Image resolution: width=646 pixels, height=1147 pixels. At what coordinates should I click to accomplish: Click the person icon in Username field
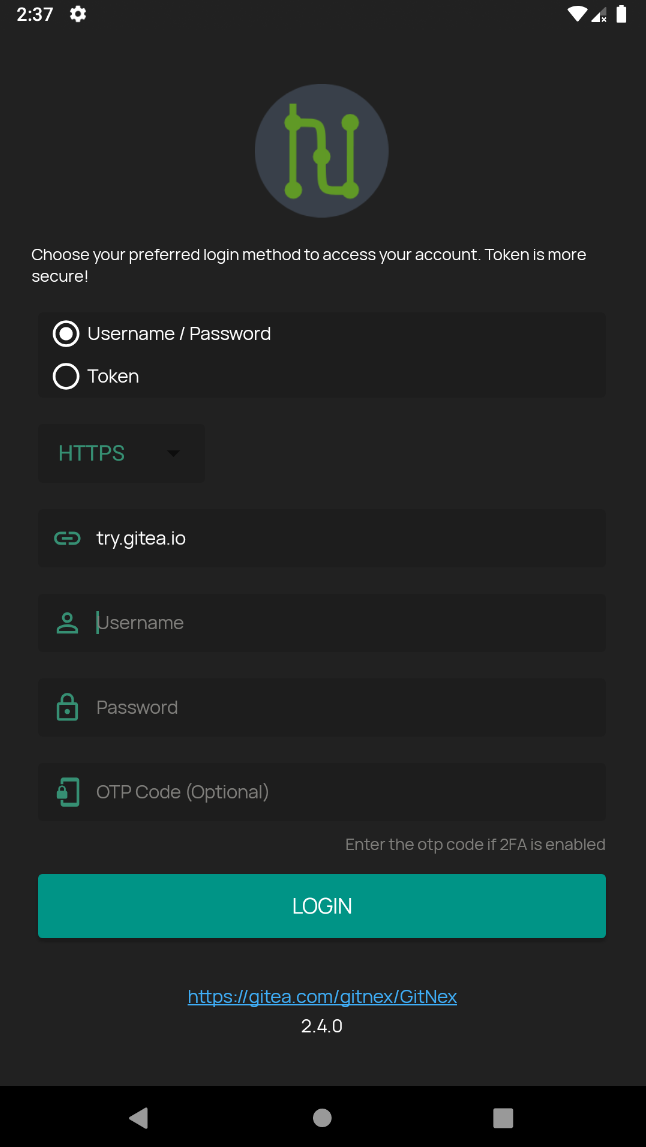(67, 623)
